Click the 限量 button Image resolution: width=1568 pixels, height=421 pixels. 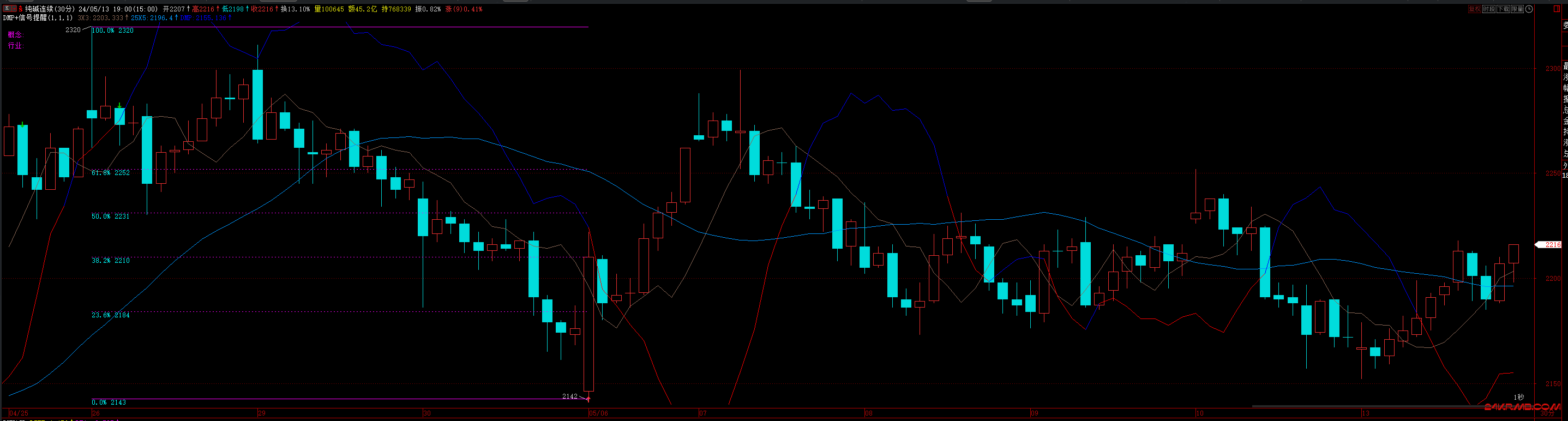point(1517,9)
